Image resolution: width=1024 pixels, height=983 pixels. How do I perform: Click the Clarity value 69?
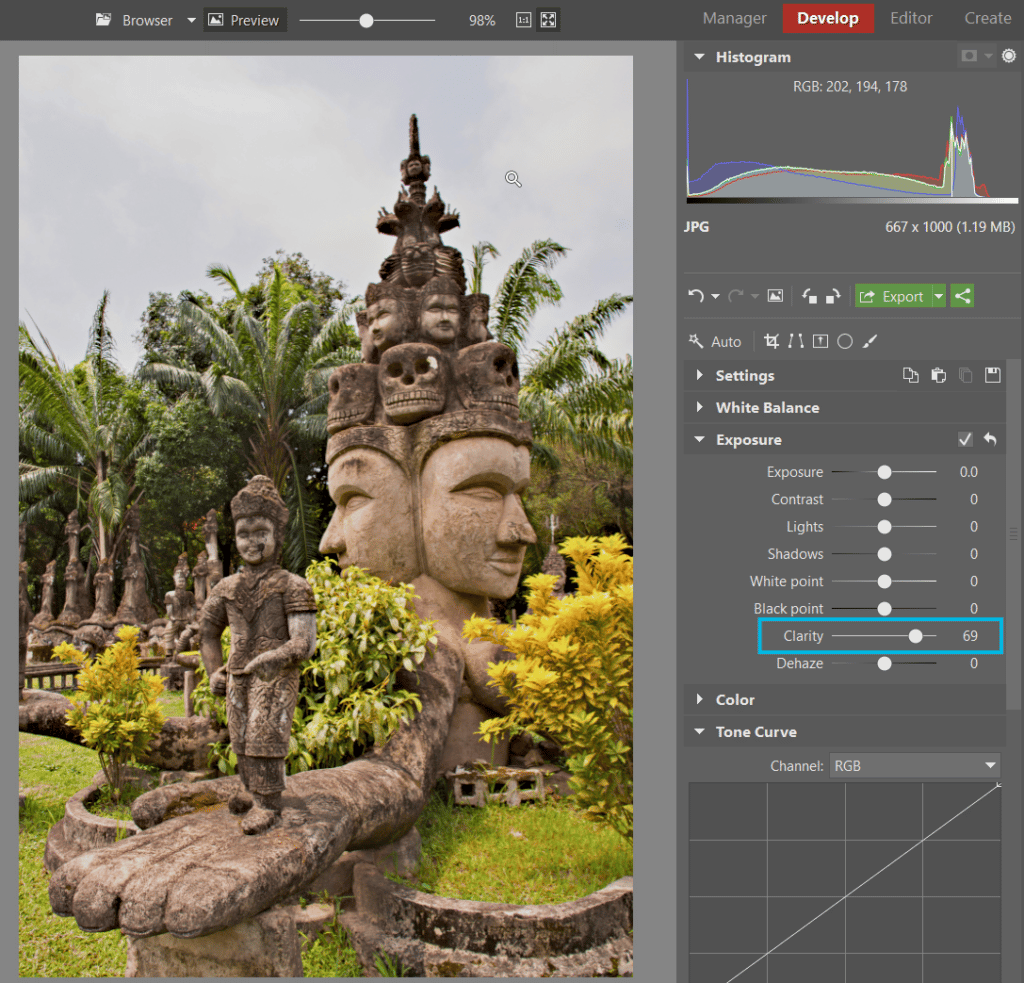pos(970,636)
